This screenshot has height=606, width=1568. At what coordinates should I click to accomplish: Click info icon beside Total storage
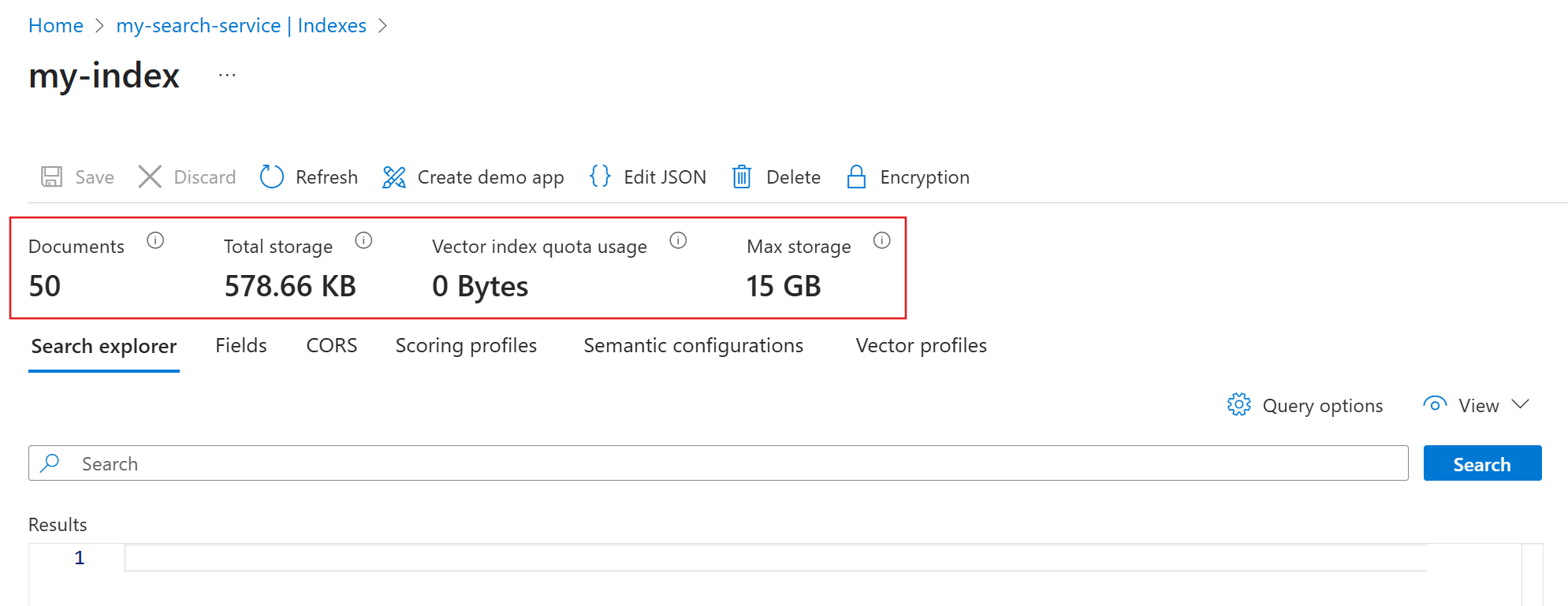363,240
